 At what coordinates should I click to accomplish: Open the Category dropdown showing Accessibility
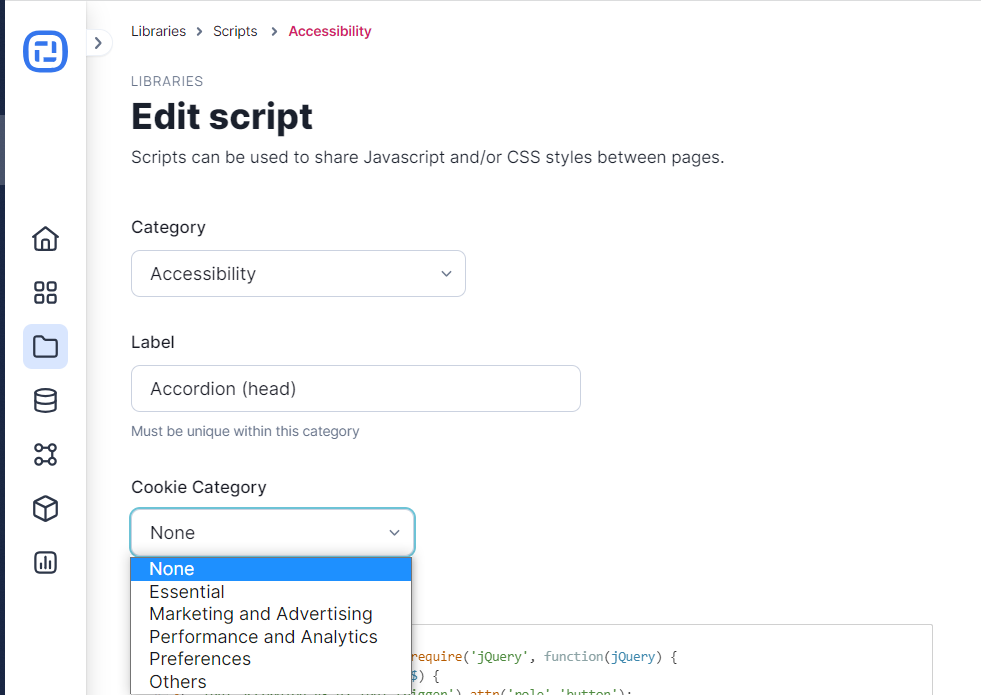[298, 274]
